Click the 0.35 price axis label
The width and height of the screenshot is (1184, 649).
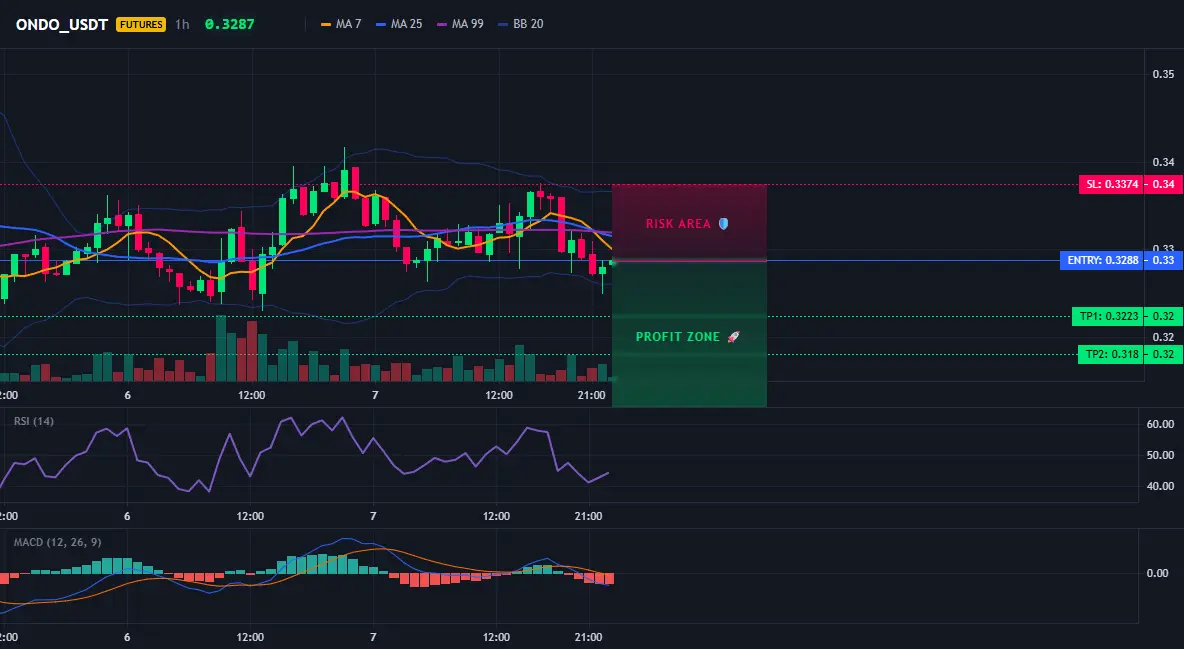[1163, 74]
